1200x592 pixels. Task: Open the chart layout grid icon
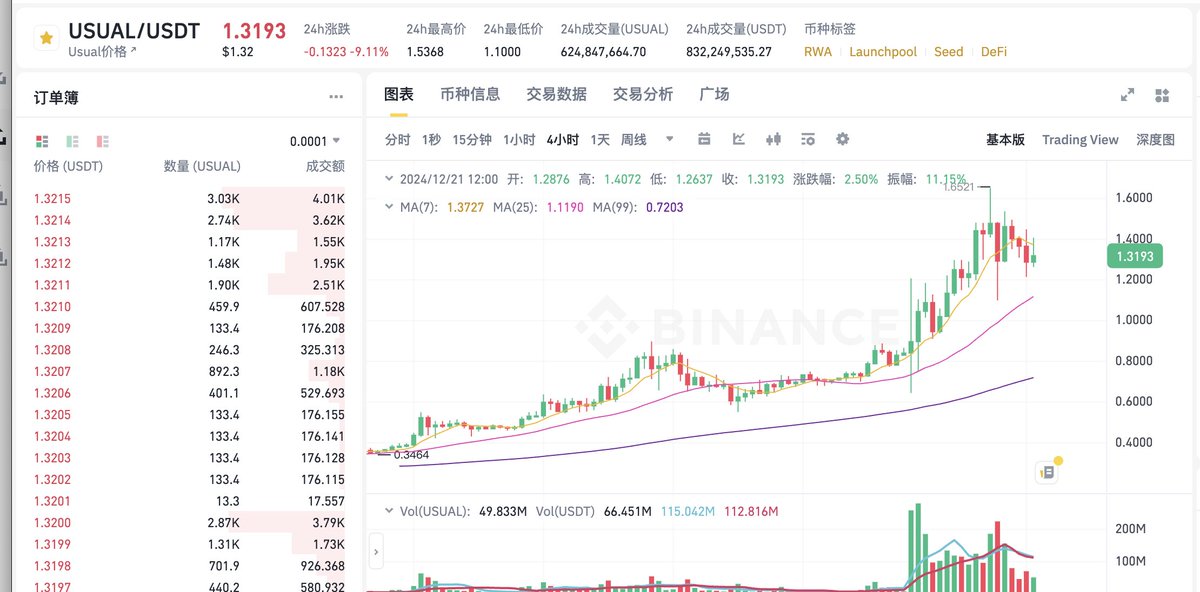point(1161,95)
